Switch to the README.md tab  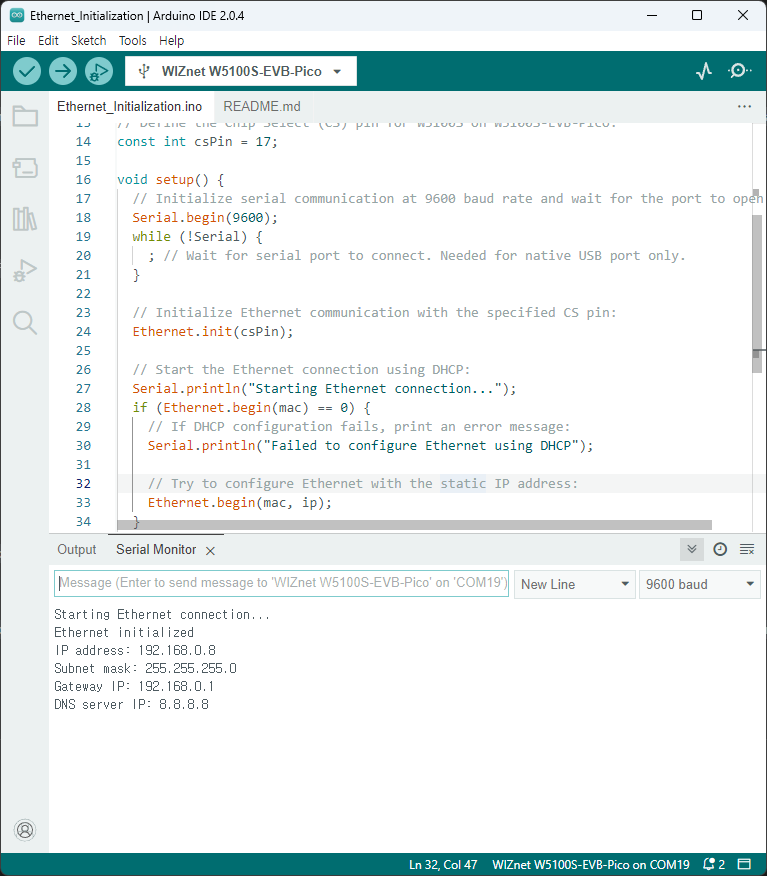click(x=262, y=106)
